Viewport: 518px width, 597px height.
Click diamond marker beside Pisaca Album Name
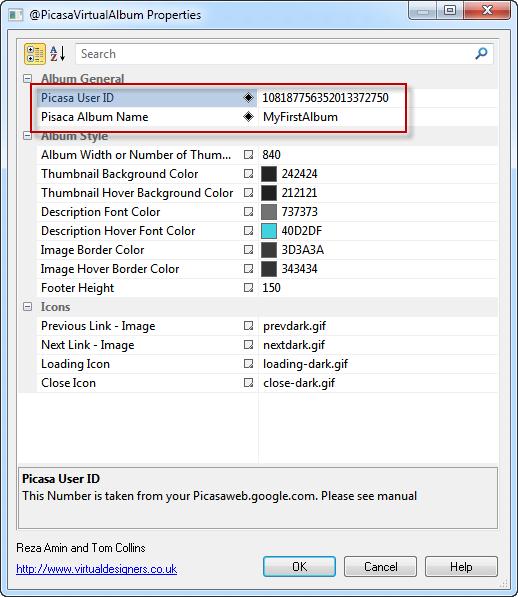tap(248, 117)
